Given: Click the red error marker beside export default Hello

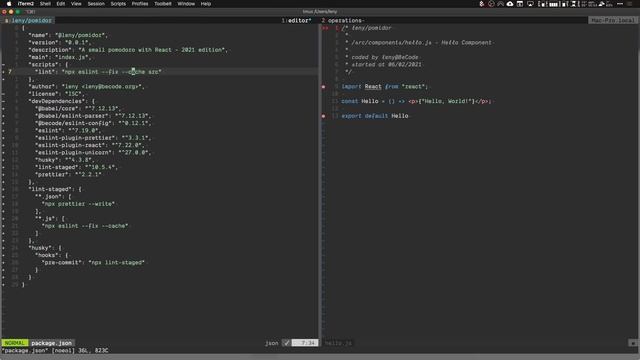Looking at the screenshot, I should pyautogui.click(x=324, y=116).
